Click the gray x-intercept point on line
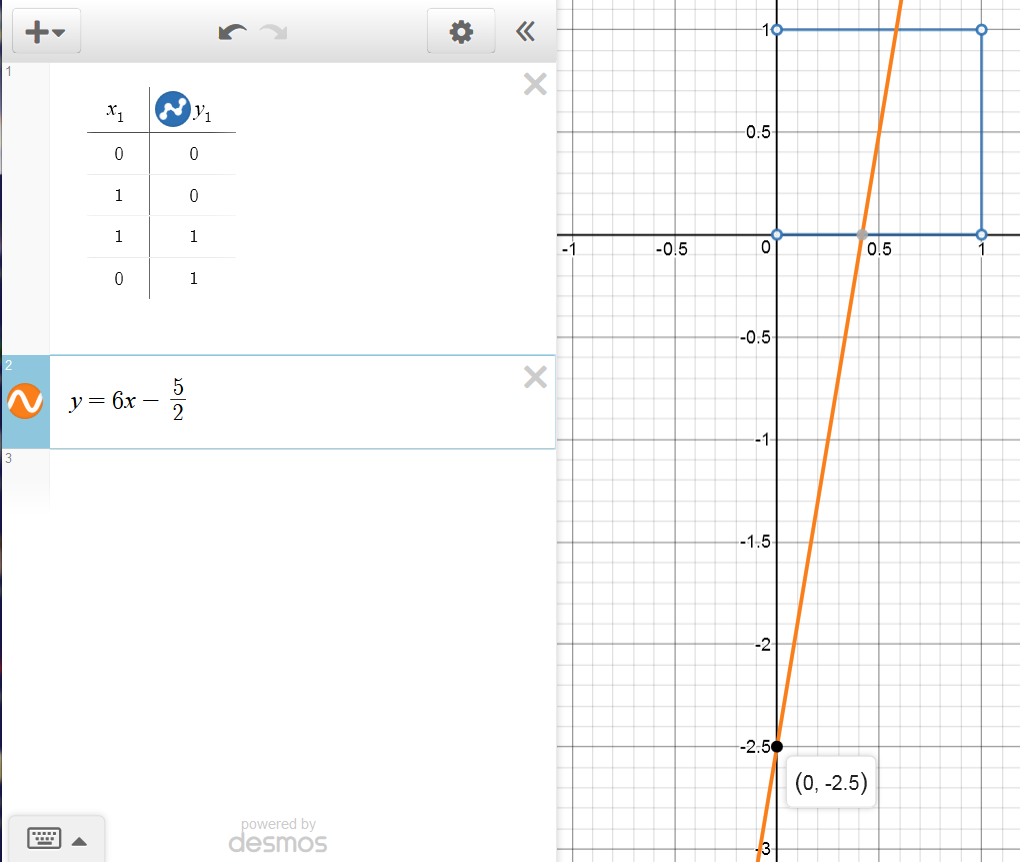The height and width of the screenshot is (862, 1020). click(862, 235)
